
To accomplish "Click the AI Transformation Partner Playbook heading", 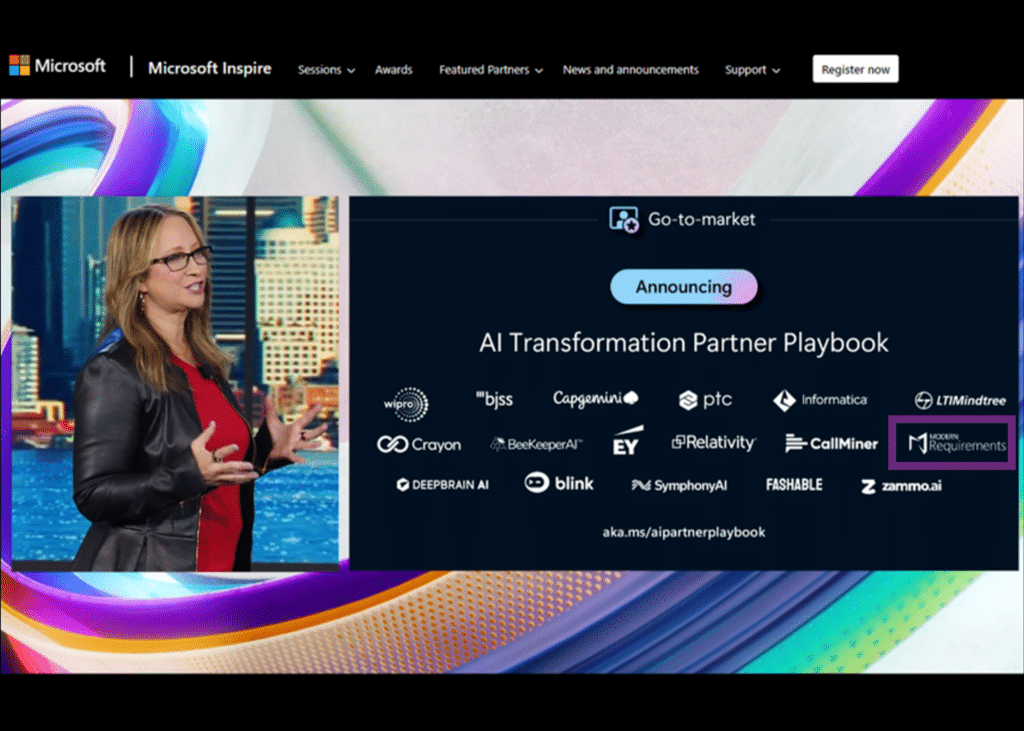I will (683, 343).
